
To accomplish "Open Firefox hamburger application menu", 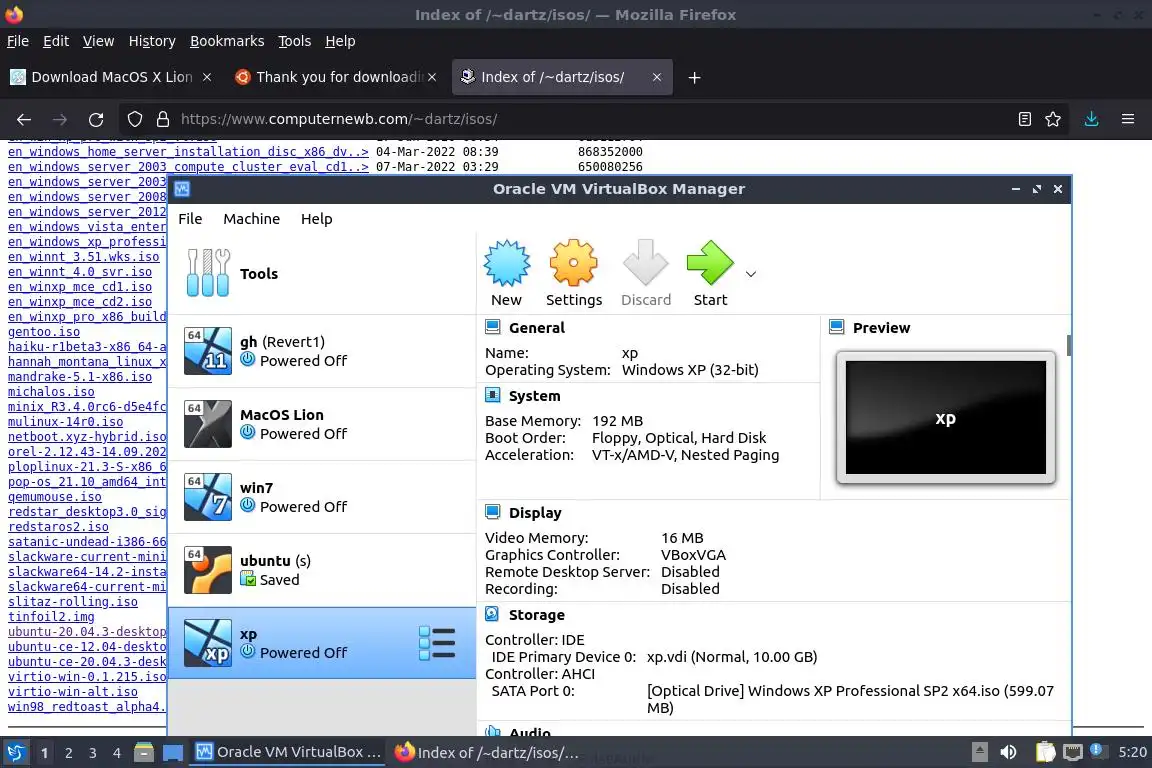I will click(1128, 119).
